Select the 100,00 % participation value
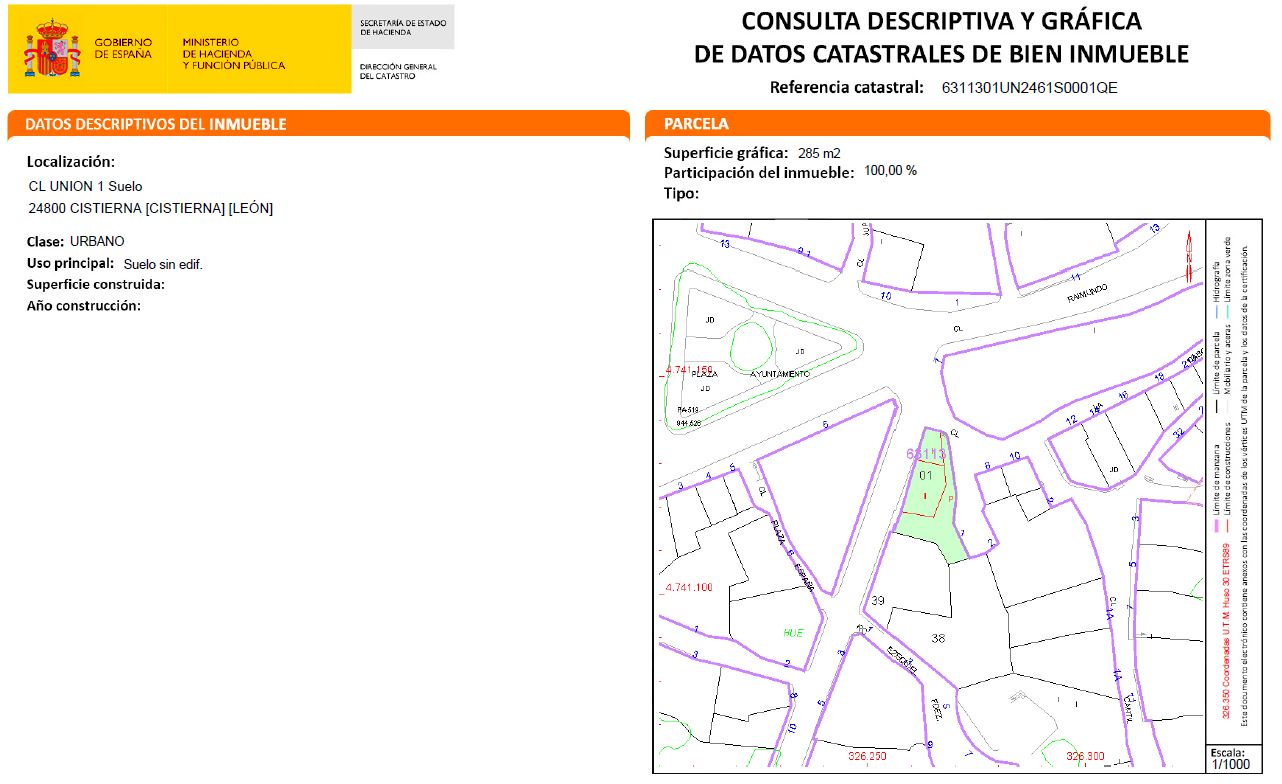Image resolution: width=1282 pixels, height=784 pixels. coord(890,170)
